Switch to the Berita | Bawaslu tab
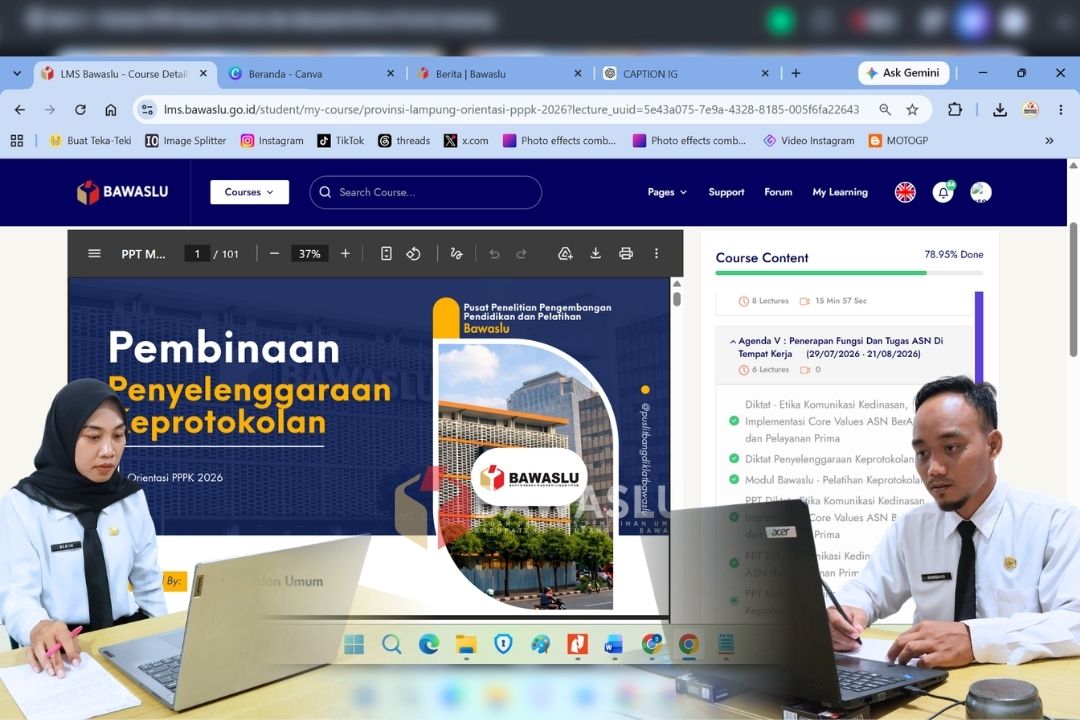The image size is (1080, 720). 499,74
